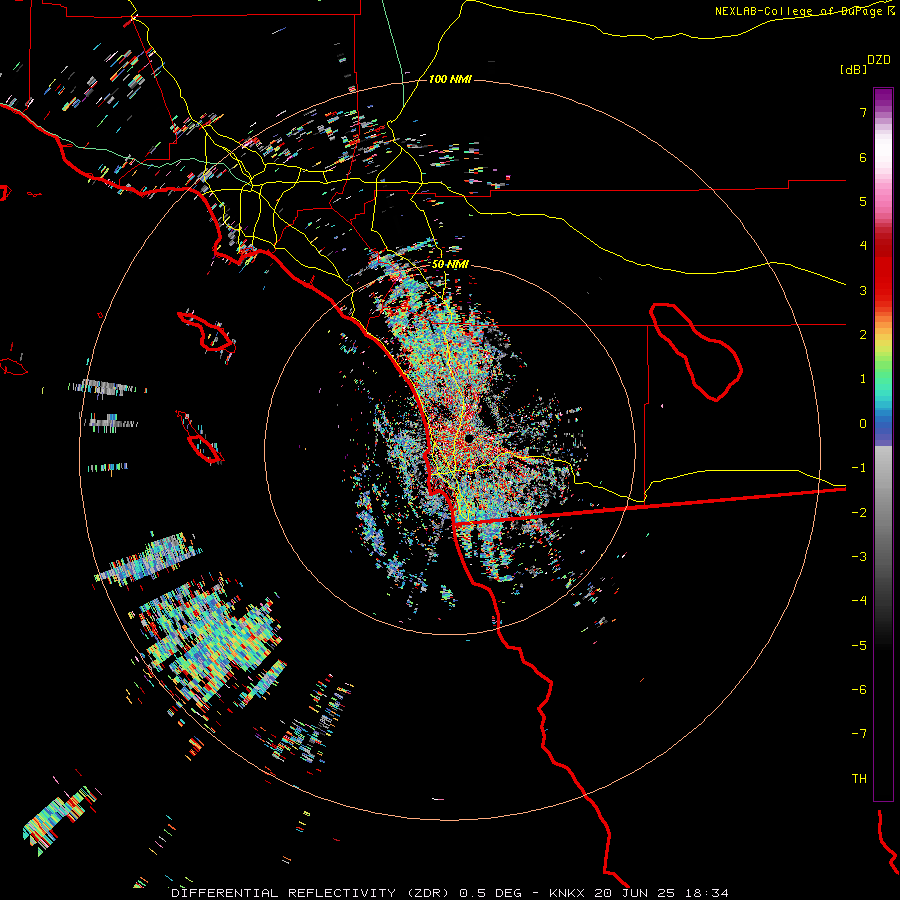Screen dimensions: 900x900
Task: Click the DZD product label above colorbar
Action: click(x=879, y=60)
